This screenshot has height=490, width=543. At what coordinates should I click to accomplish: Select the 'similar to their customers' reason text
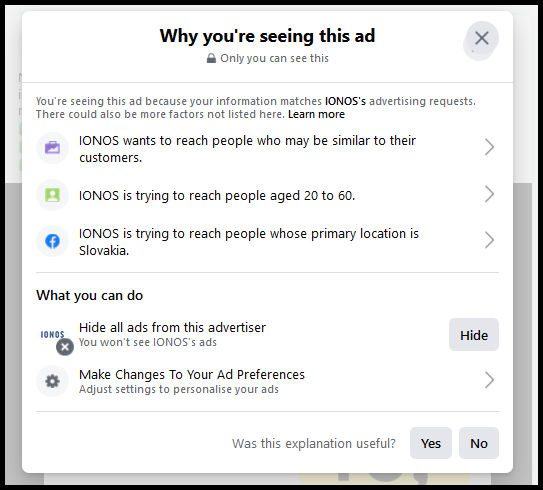247,149
